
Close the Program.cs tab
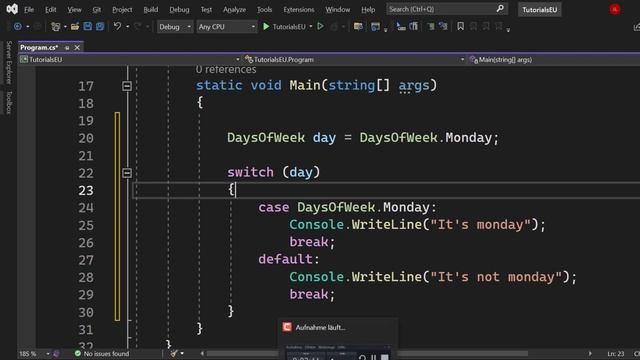[x=77, y=48]
